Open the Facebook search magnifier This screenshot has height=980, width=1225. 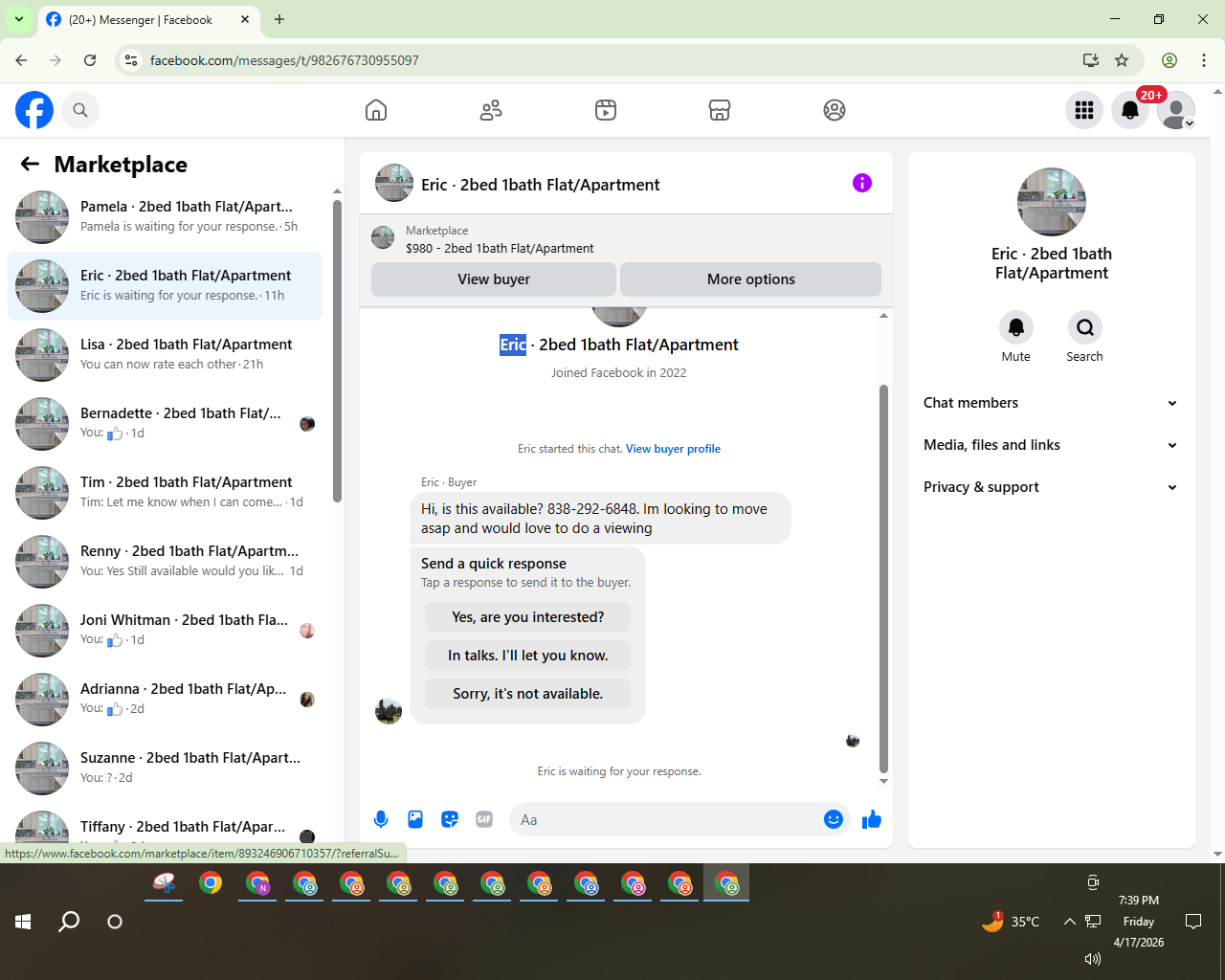click(80, 110)
